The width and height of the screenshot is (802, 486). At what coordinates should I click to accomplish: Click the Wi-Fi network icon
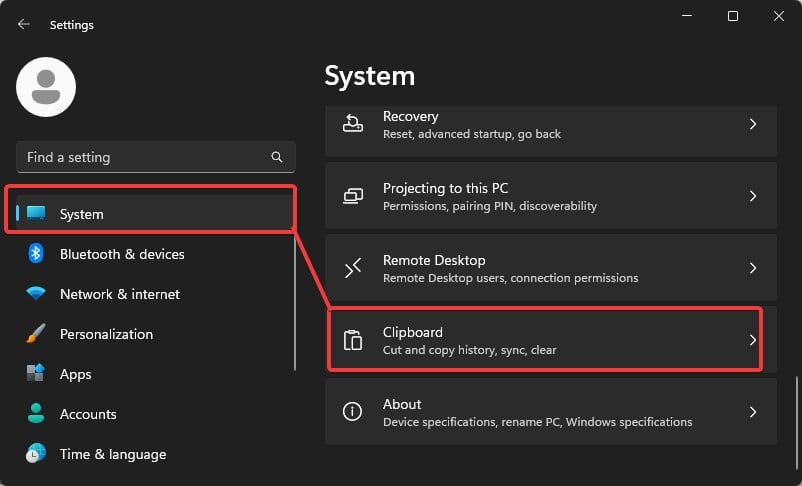point(36,294)
